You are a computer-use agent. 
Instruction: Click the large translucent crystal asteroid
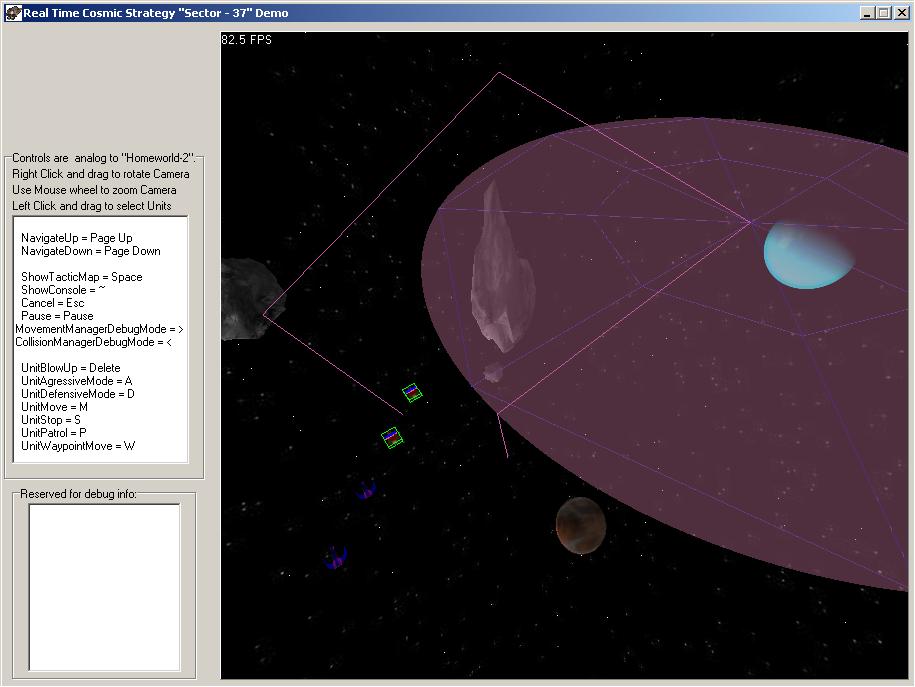coord(502,267)
